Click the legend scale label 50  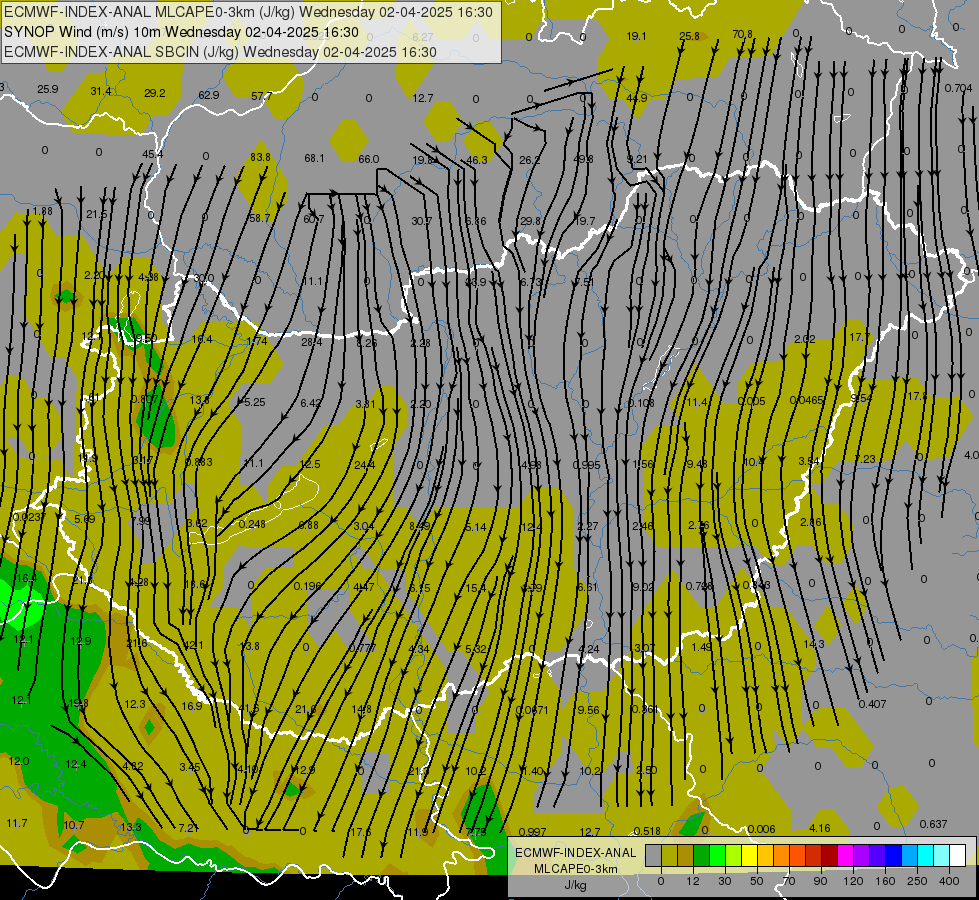pyautogui.click(x=756, y=881)
